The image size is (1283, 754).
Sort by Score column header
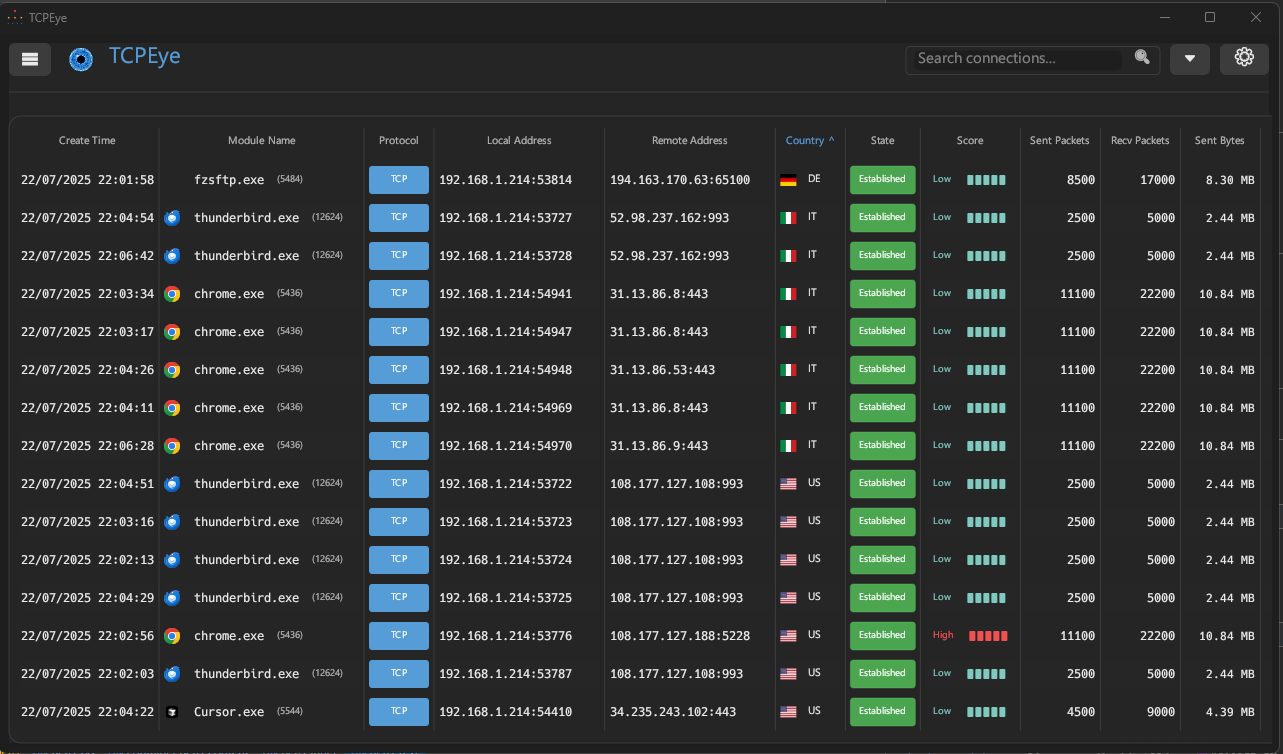pos(970,141)
